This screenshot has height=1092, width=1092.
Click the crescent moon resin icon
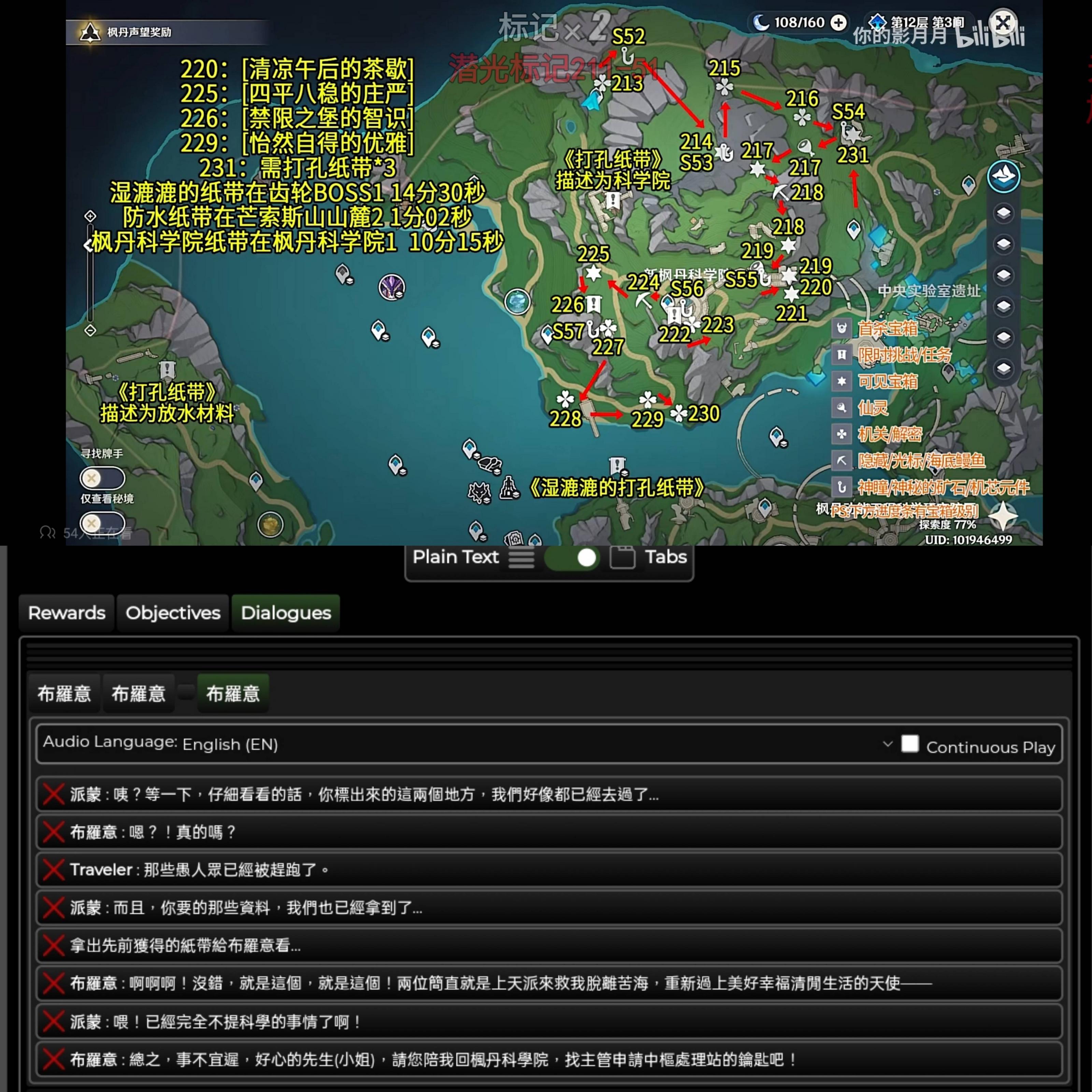coord(761,23)
